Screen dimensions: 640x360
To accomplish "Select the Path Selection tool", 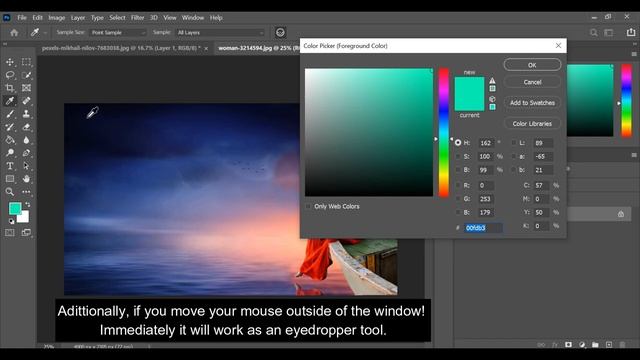I will pyautogui.click(x=26, y=166).
